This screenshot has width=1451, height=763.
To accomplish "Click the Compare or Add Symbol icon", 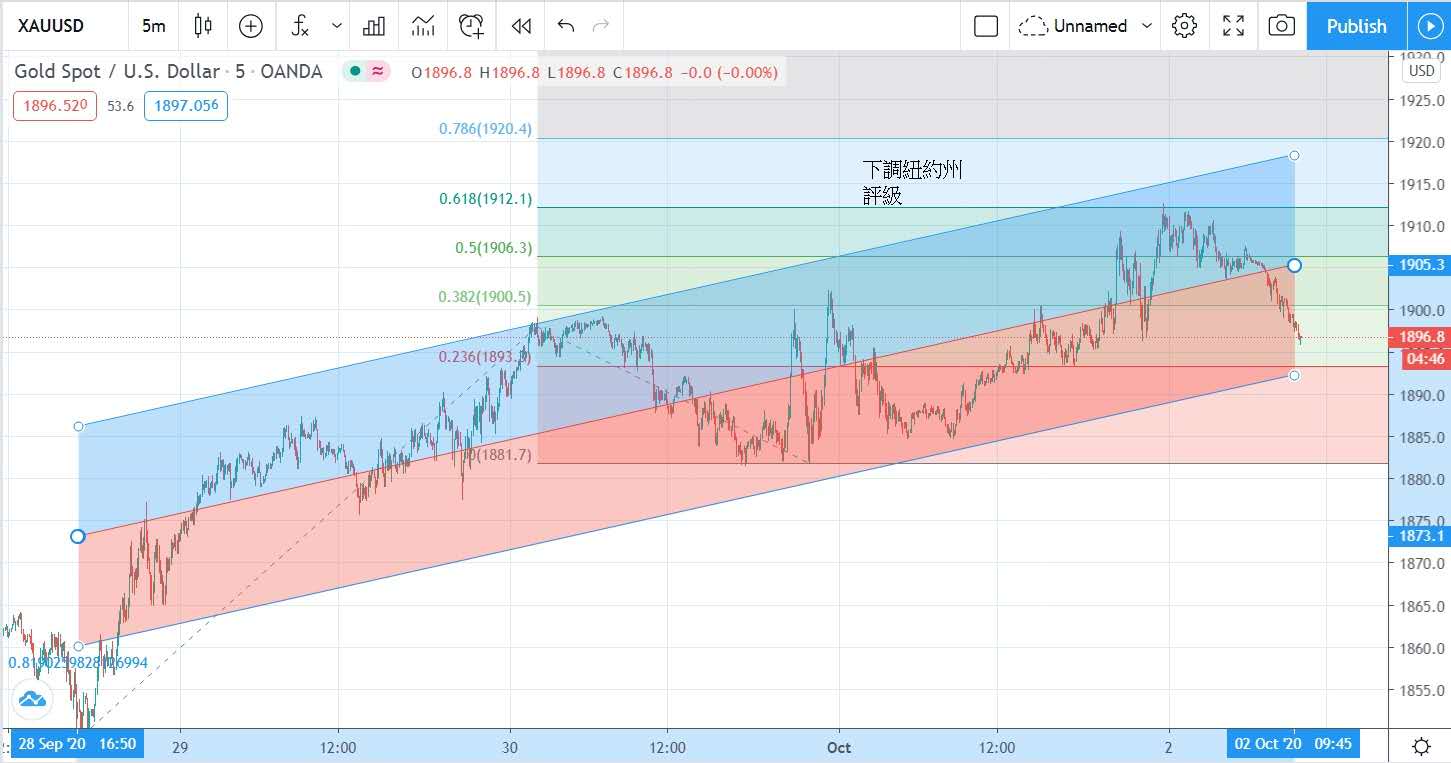I will (250, 26).
